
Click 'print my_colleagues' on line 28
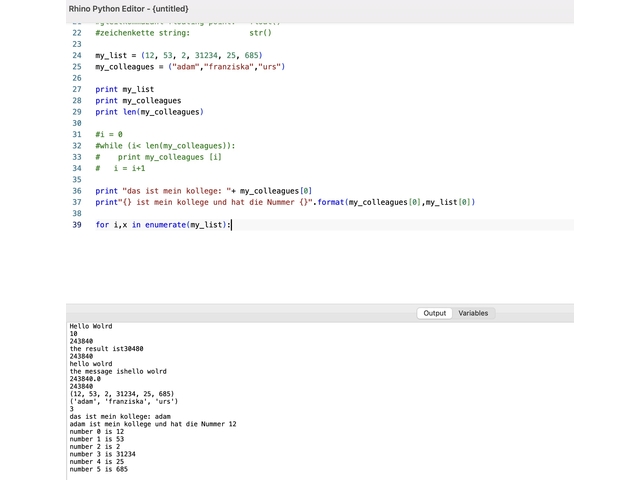tap(138, 100)
